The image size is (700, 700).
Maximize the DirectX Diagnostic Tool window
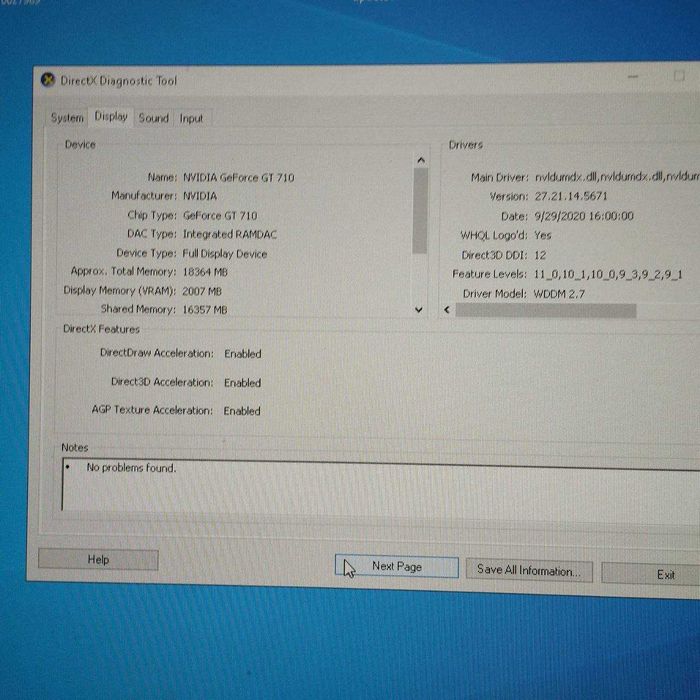coord(679,76)
